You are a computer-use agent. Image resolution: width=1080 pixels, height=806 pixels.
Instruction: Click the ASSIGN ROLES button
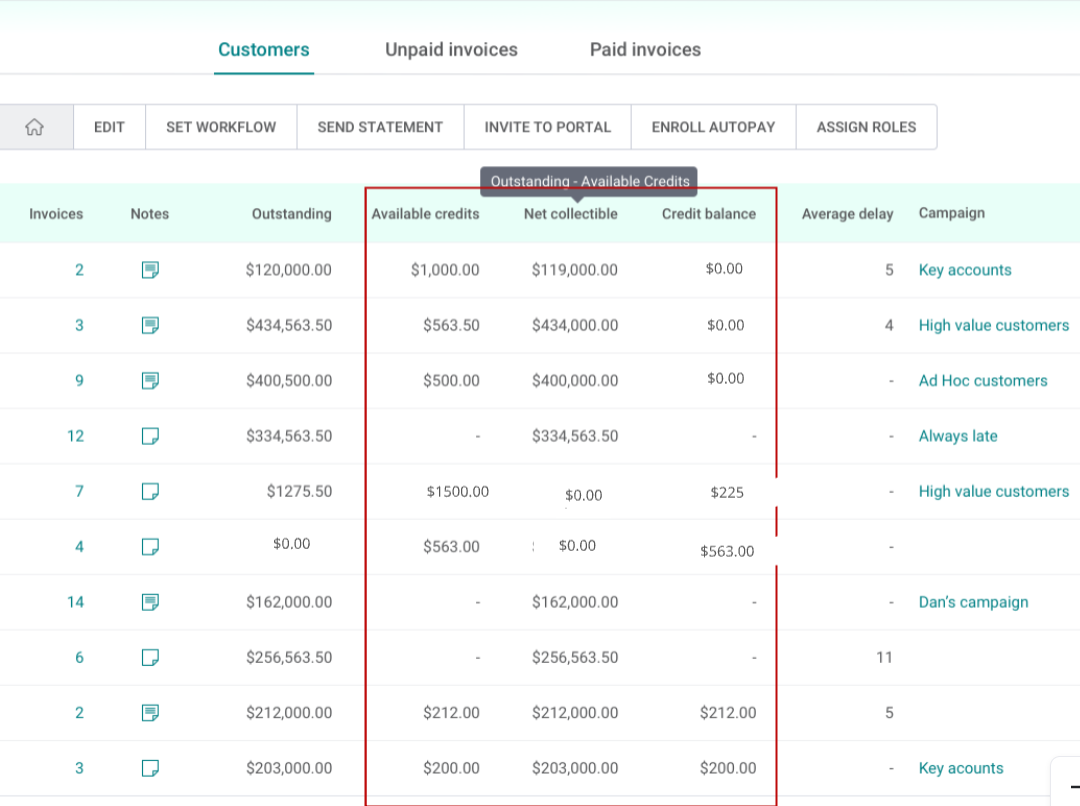866,127
